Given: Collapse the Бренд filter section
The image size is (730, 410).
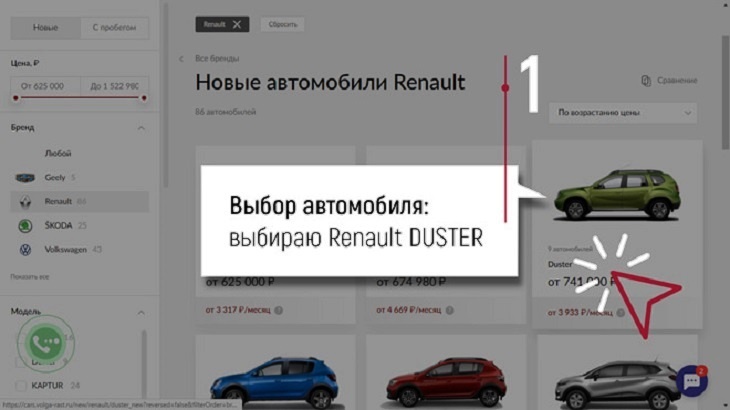Looking at the screenshot, I should [141, 128].
